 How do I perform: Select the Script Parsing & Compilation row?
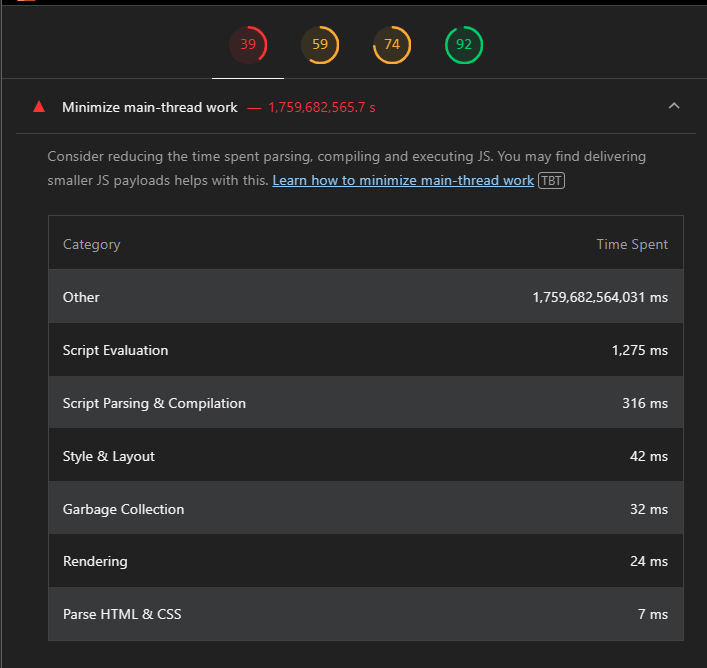click(365, 403)
